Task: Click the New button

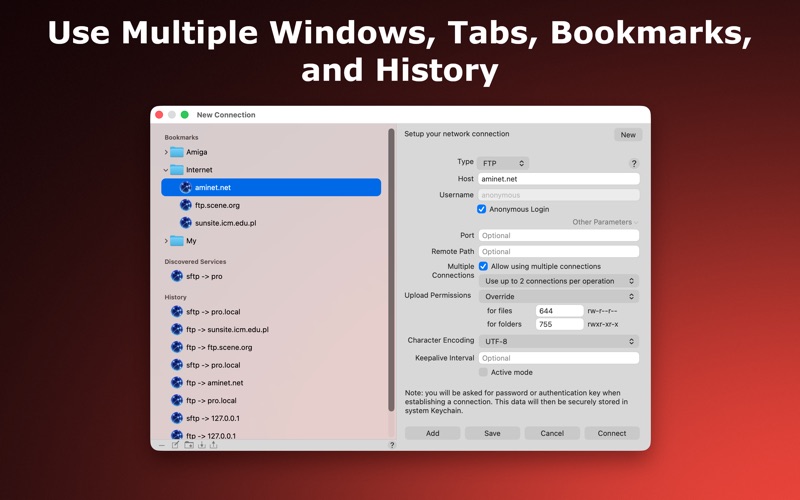Action: pos(628,135)
